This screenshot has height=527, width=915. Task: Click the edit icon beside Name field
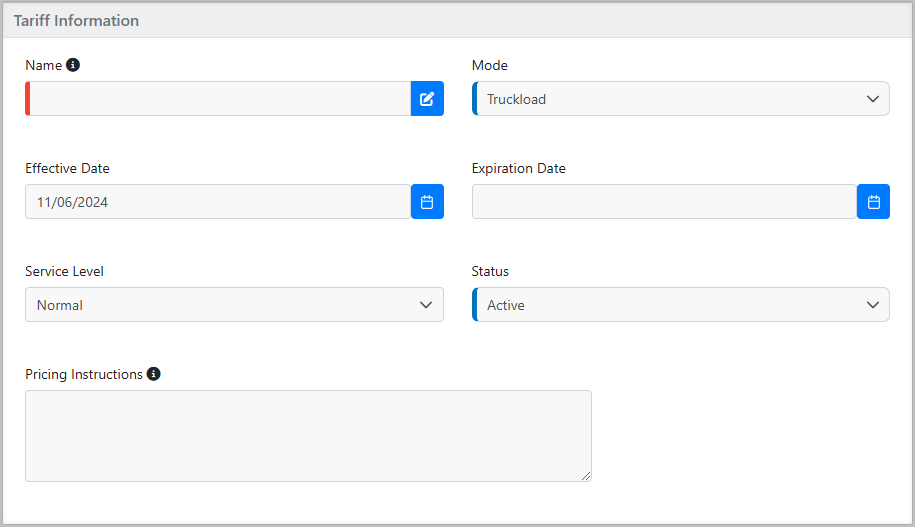427,99
